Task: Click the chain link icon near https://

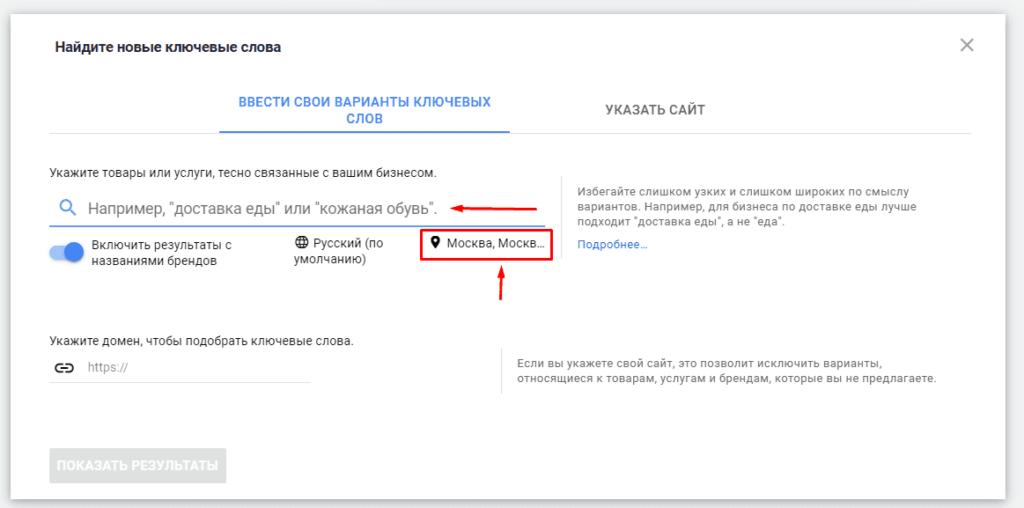Action: [63, 368]
